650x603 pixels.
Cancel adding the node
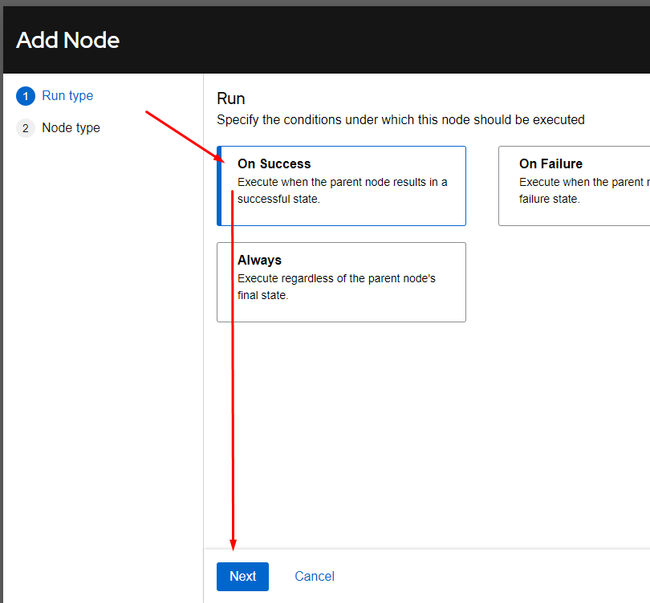coord(314,576)
